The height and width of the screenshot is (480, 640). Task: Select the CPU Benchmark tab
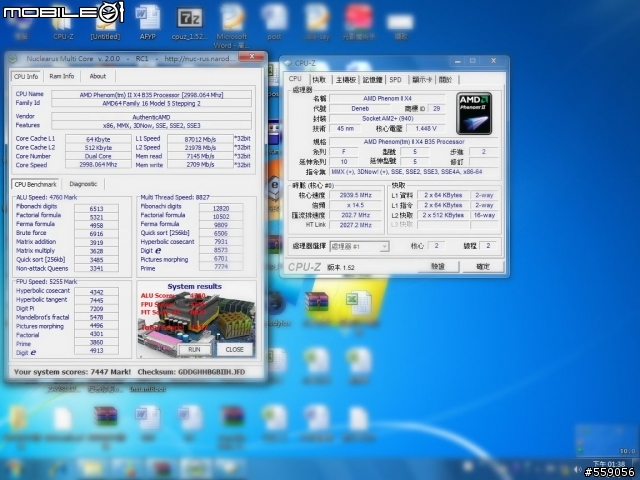tap(36, 184)
